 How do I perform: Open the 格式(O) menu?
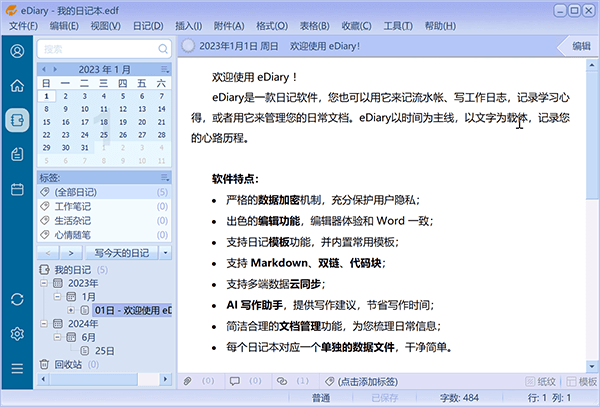click(272, 26)
